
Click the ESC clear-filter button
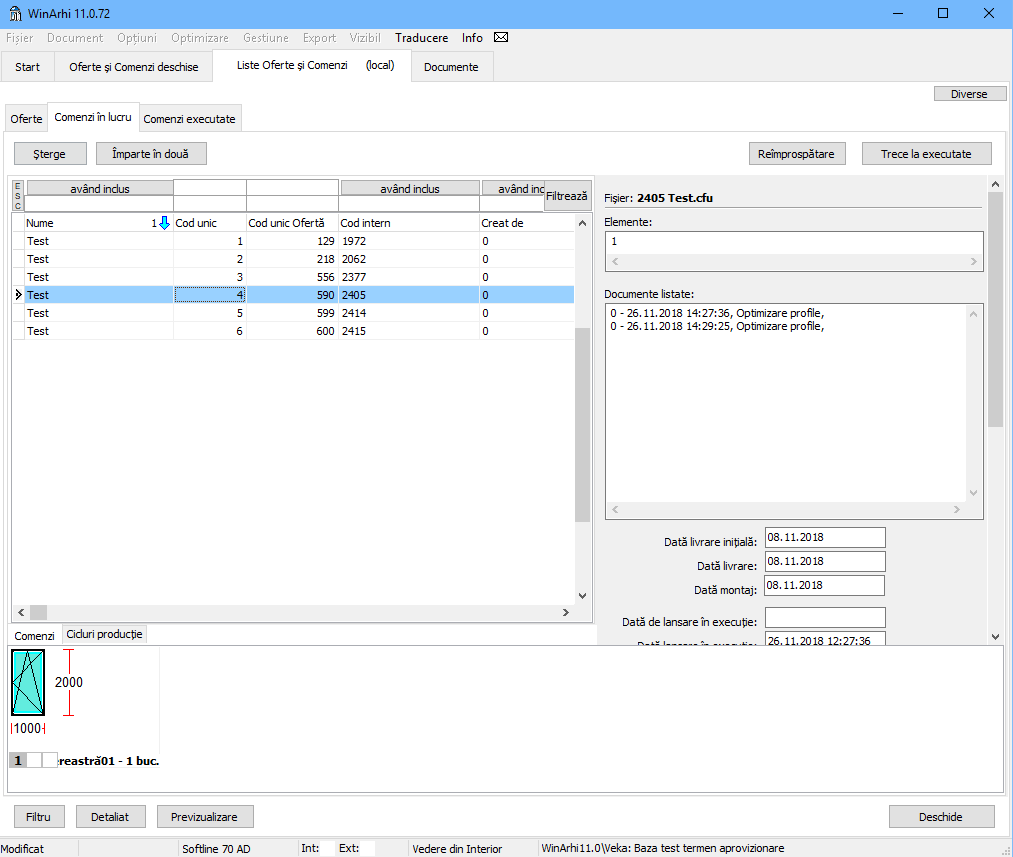pyautogui.click(x=17, y=195)
